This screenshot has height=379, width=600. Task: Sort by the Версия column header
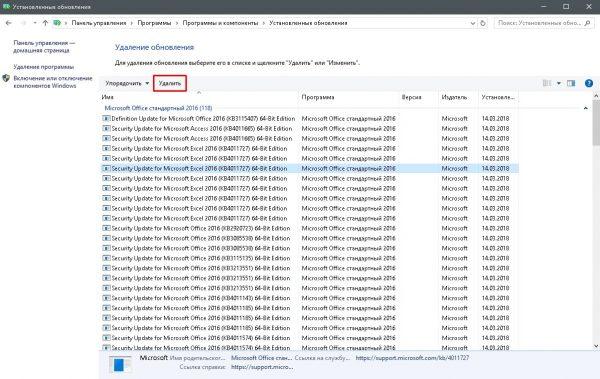pos(418,97)
